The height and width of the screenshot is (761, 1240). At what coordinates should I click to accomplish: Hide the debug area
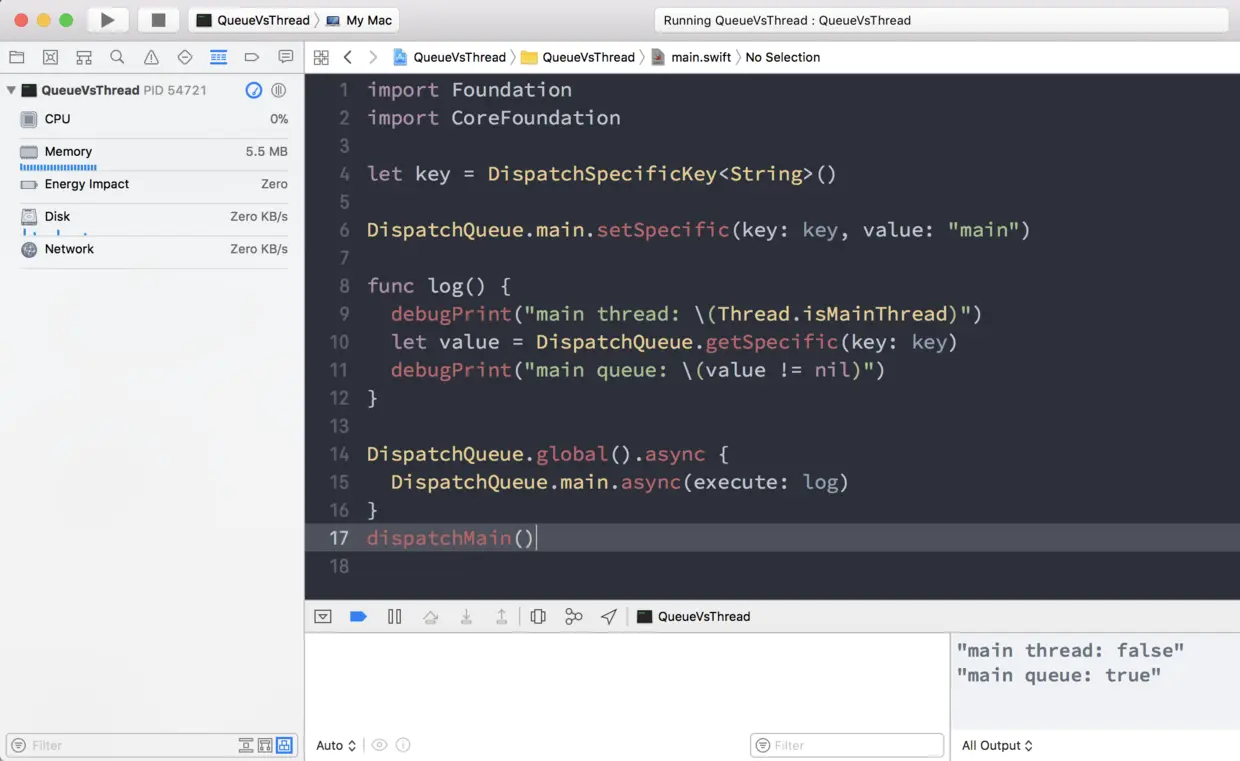[322, 616]
